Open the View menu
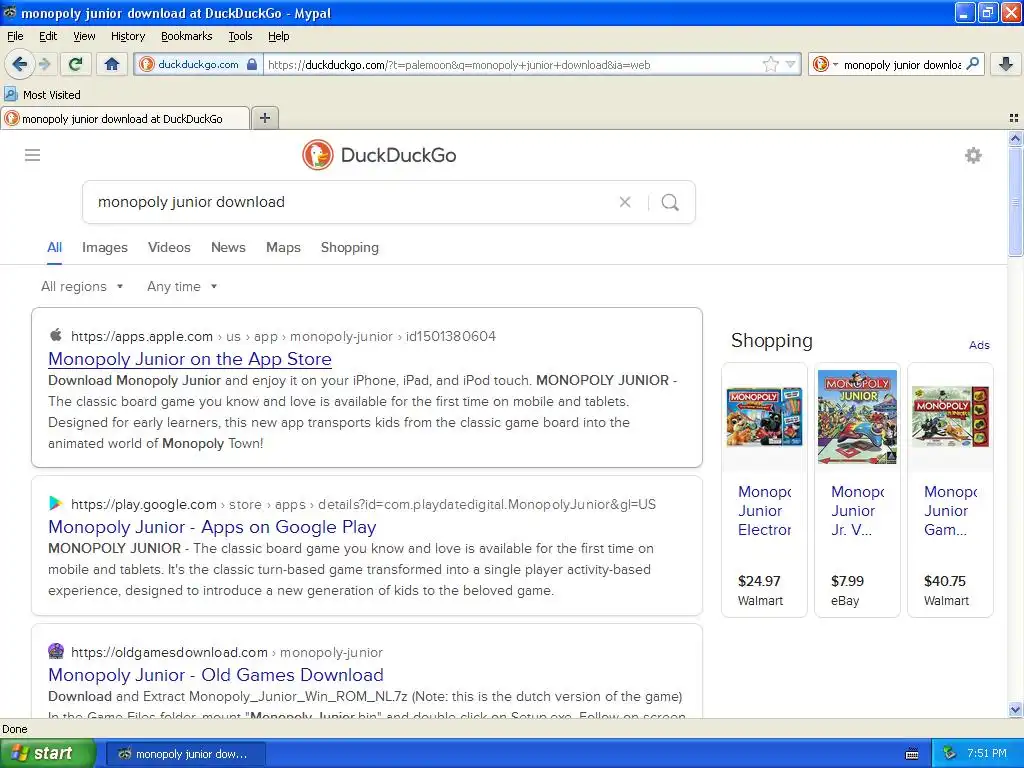The width and height of the screenshot is (1024, 768). click(84, 36)
